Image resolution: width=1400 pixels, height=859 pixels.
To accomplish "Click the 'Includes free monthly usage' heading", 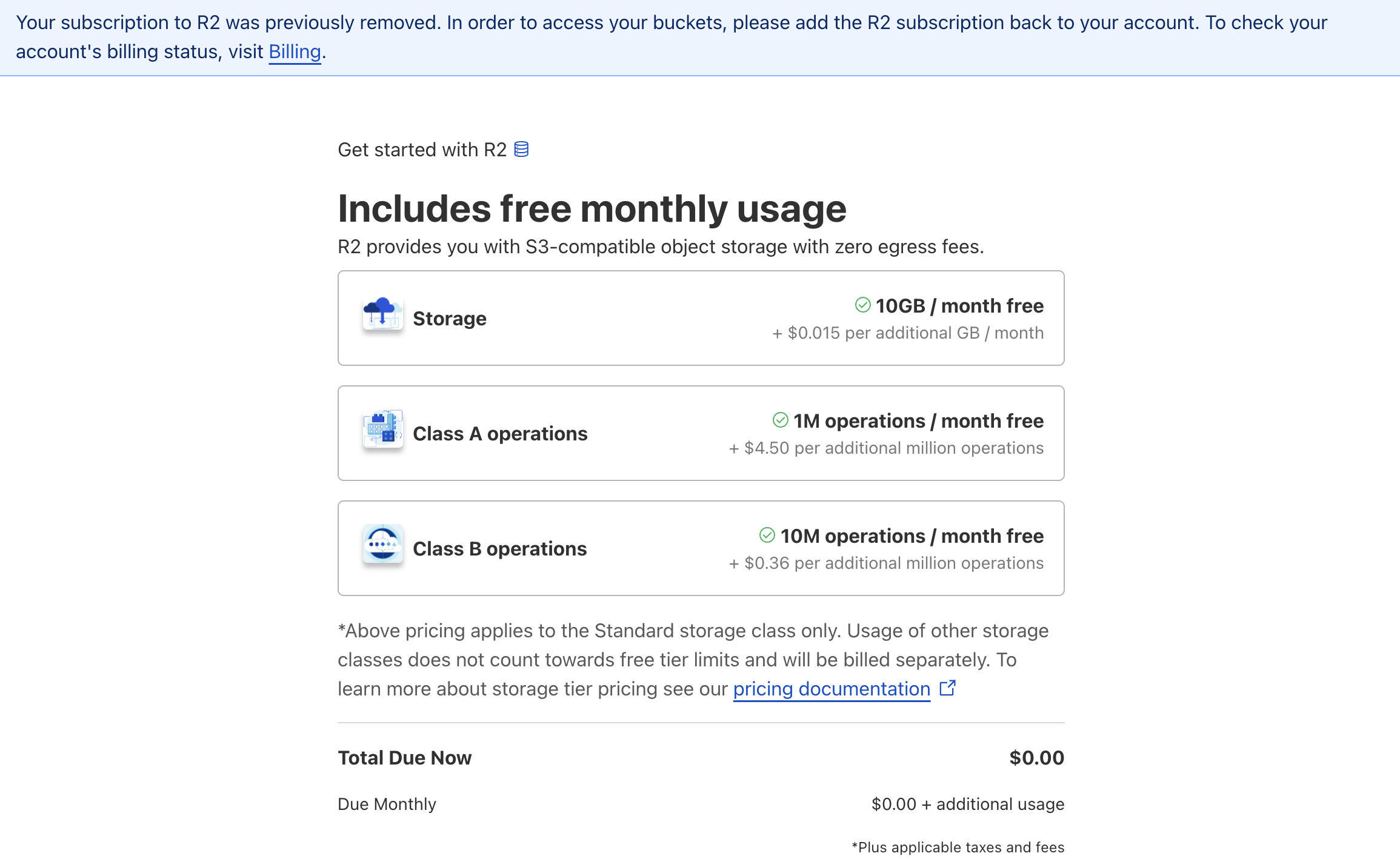I will tap(592, 209).
